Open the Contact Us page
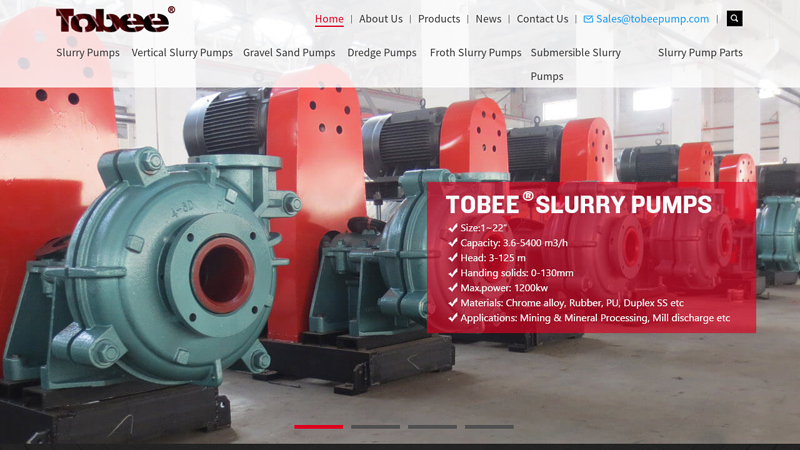800x450 pixels. pyautogui.click(x=542, y=19)
